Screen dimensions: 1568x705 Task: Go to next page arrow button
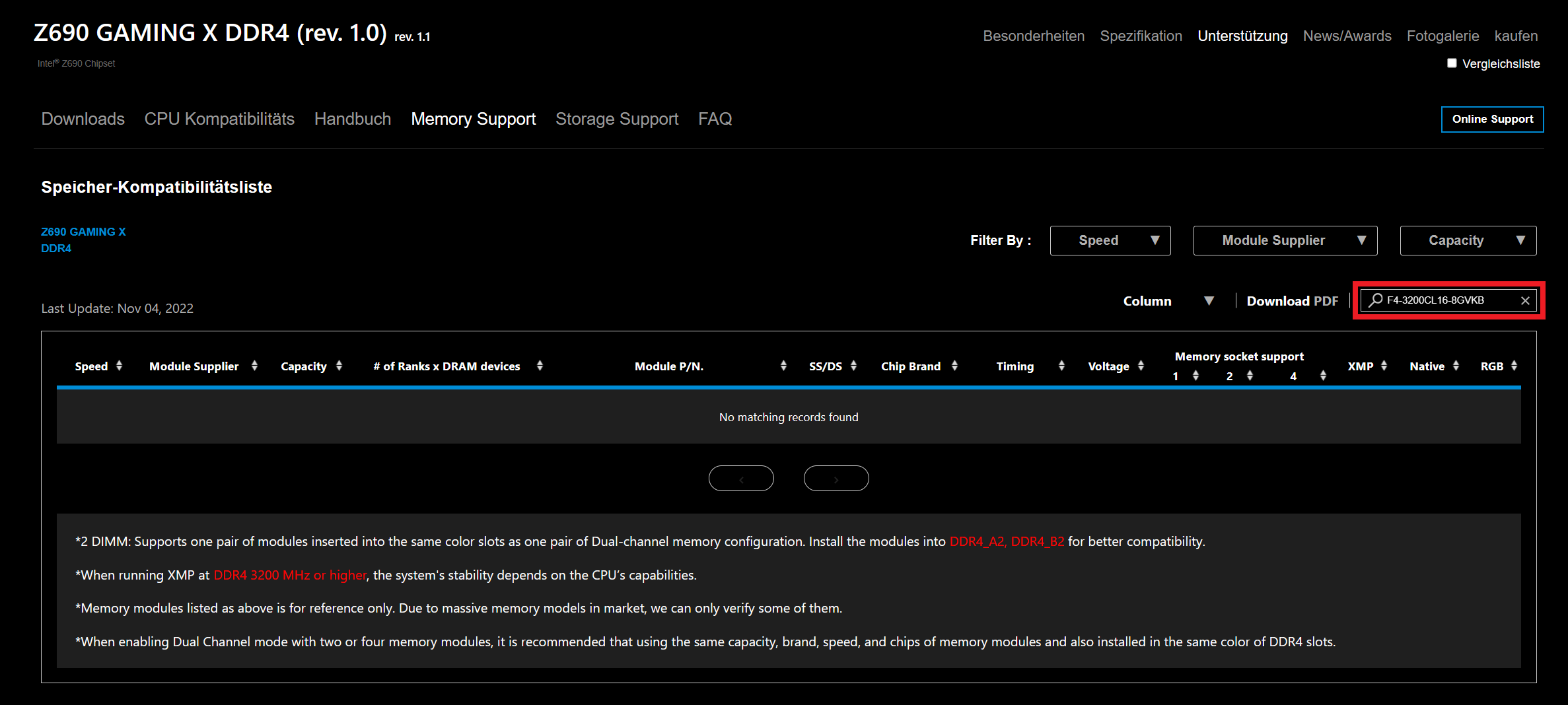pos(836,479)
